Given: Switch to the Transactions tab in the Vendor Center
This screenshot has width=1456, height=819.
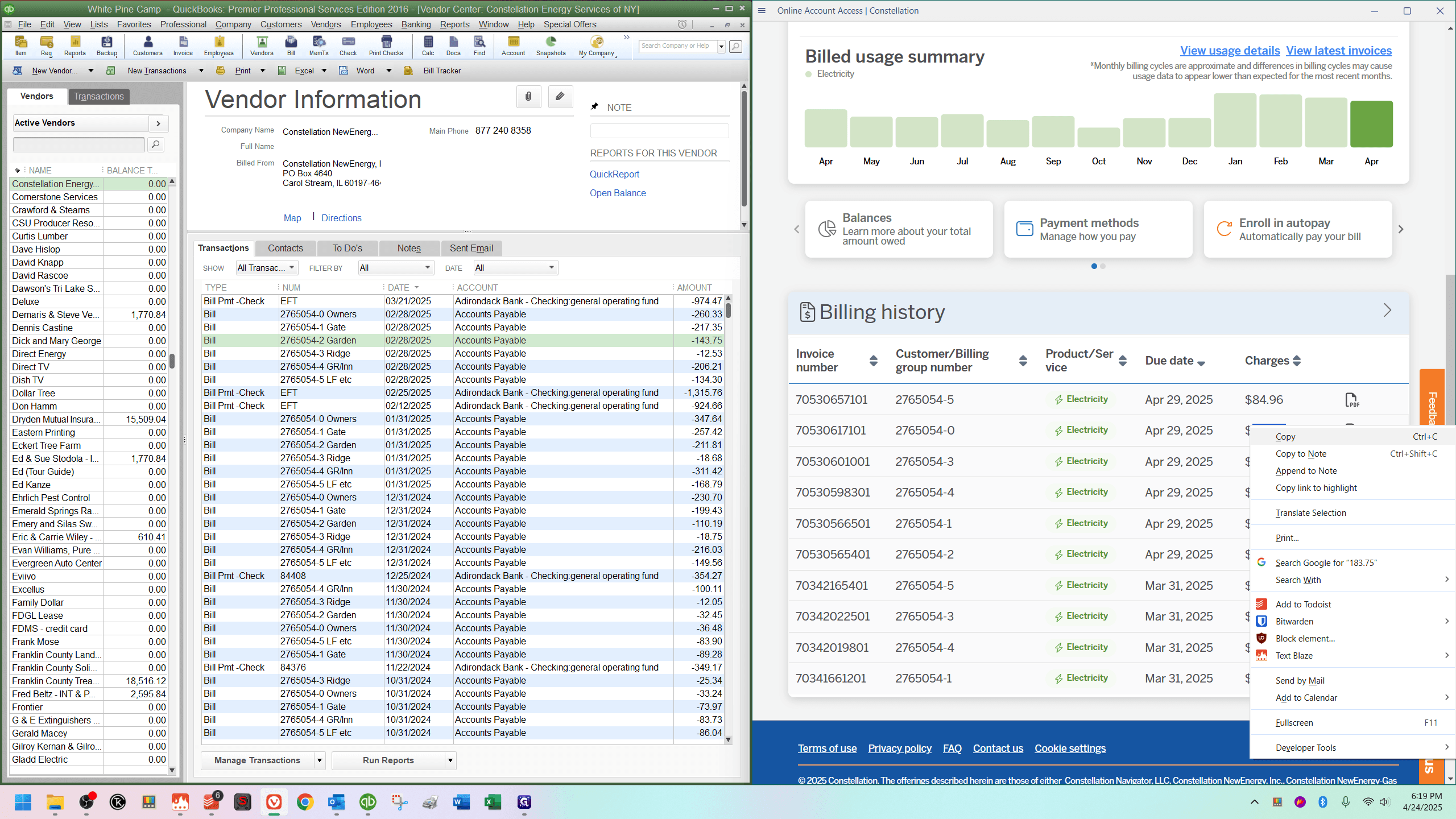Looking at the screenshot, I should click(x=99, y=97).
